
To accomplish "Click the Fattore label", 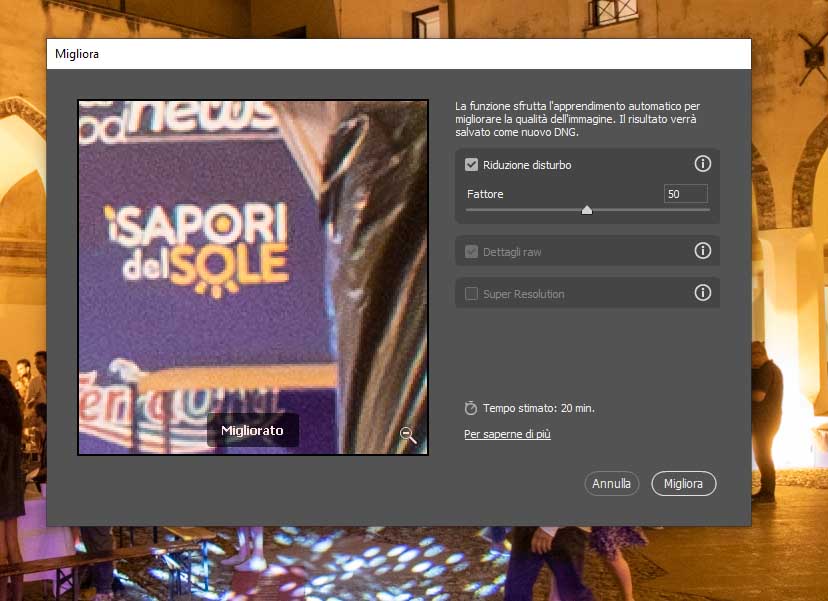I will (485, 194).
